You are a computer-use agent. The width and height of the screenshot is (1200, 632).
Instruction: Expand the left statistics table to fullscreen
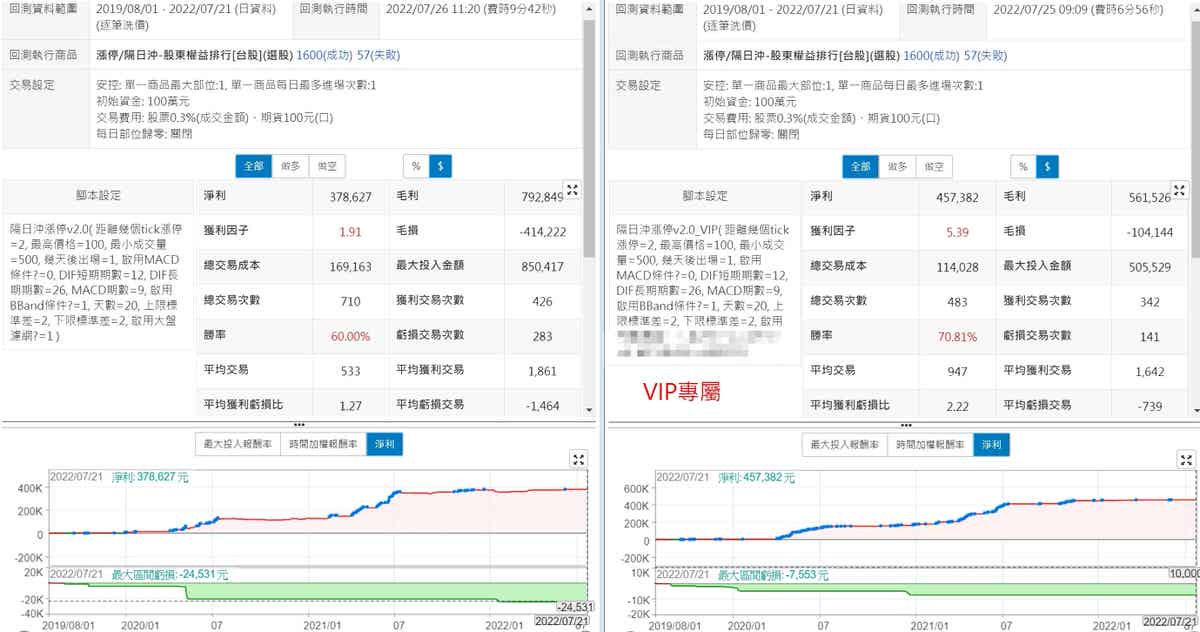coord(572,189)
